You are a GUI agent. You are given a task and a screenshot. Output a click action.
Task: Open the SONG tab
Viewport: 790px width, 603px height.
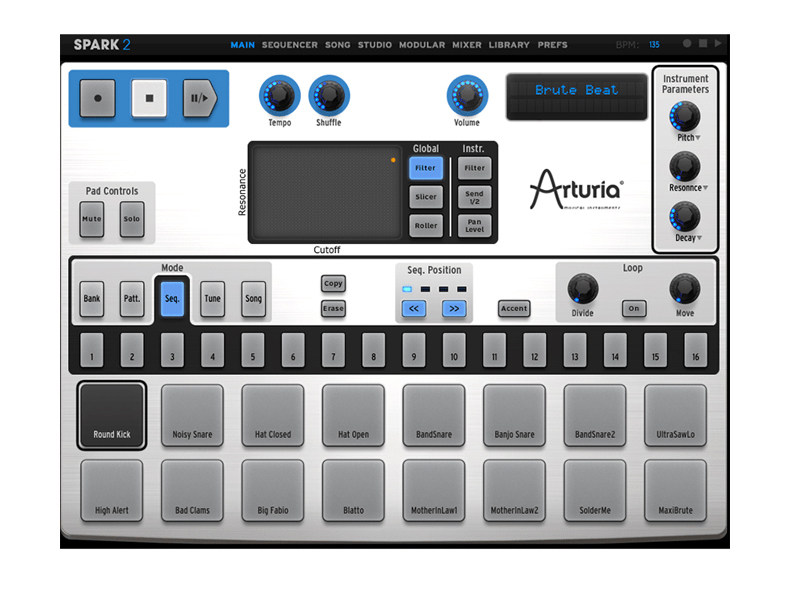338,45
